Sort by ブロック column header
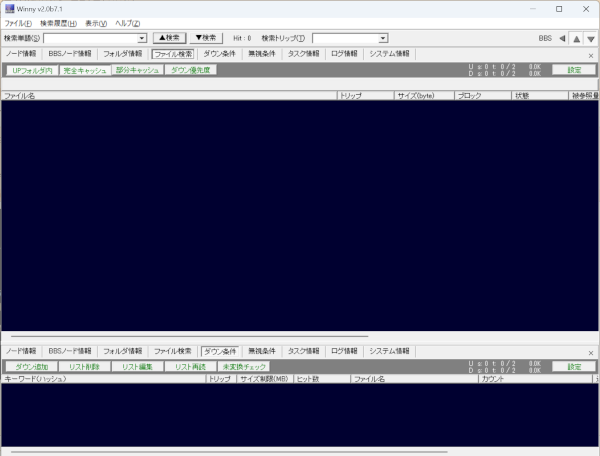Image resolution: width=600 pixels, height=456 pixels. pos(483,96)
